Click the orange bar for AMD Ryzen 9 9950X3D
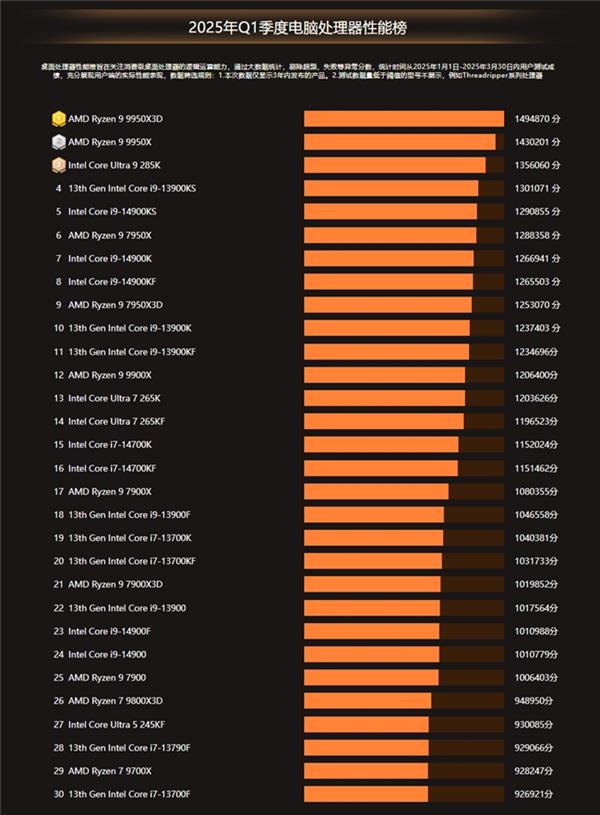 [404, 119]
